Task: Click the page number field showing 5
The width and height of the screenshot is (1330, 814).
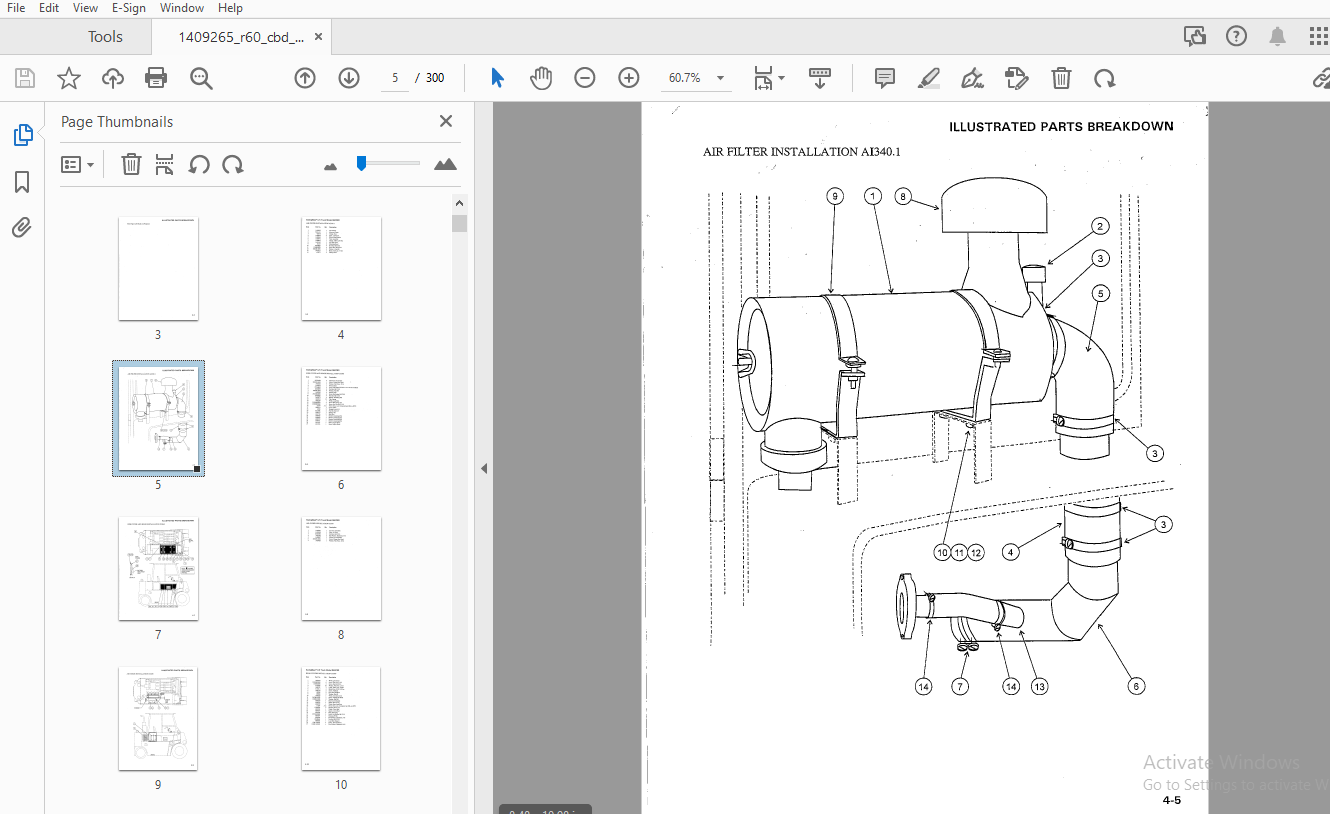Action: coord(395,78)
